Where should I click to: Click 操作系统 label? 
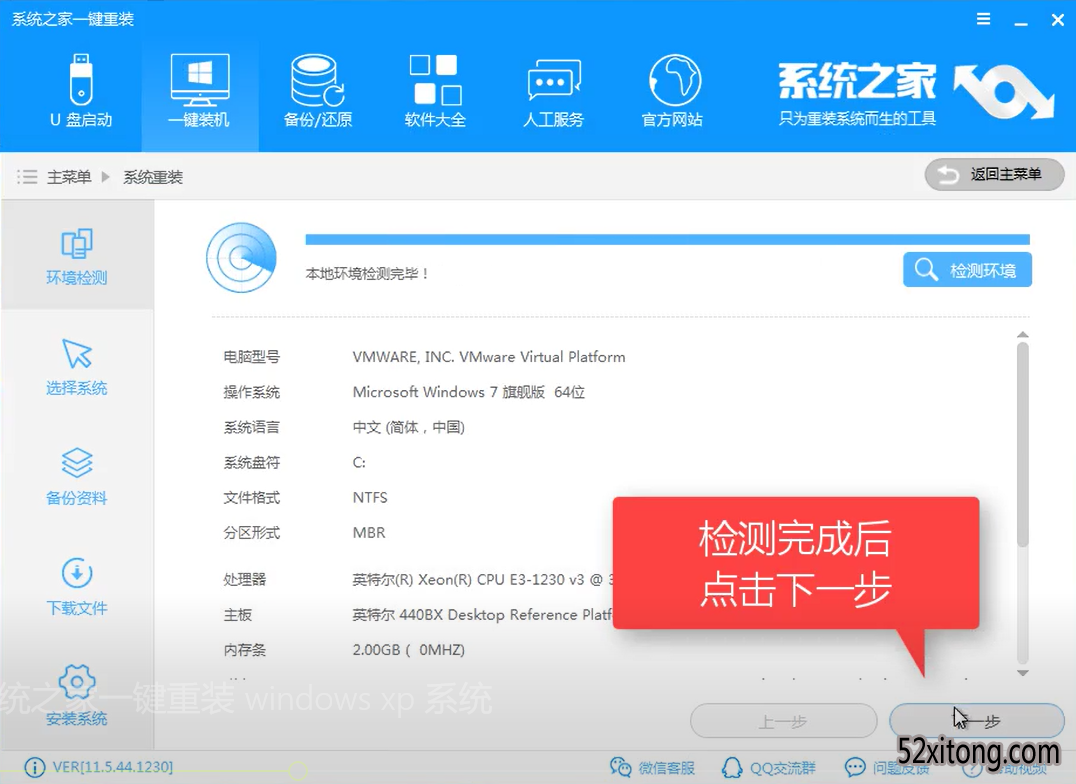(251, 392)
